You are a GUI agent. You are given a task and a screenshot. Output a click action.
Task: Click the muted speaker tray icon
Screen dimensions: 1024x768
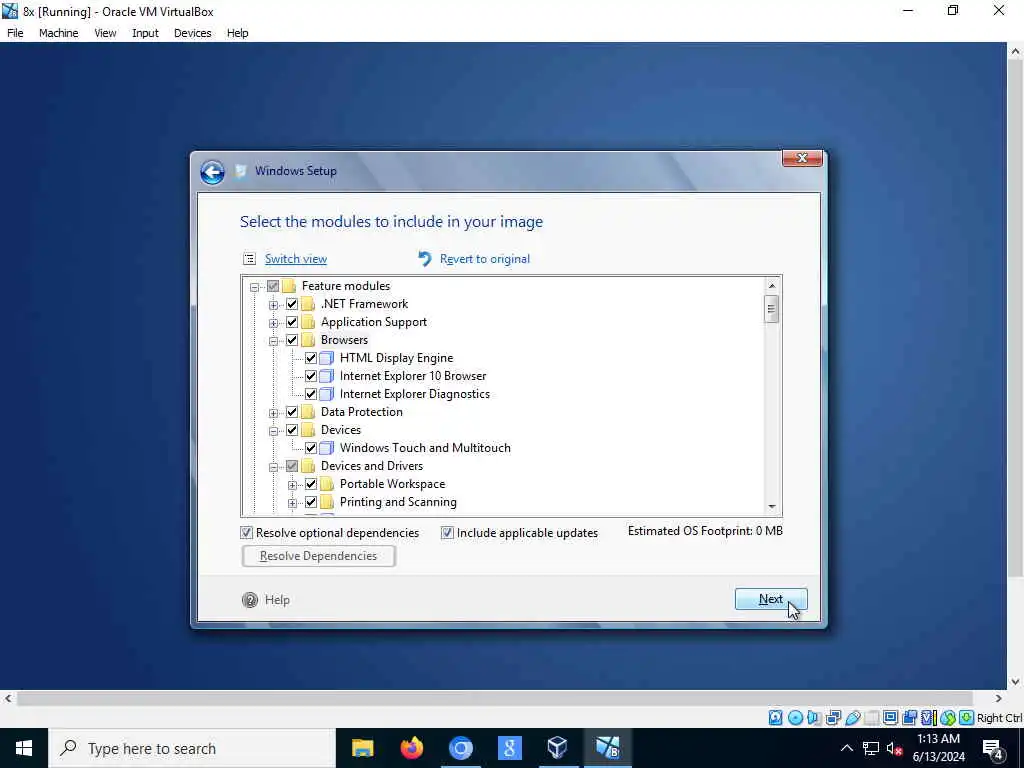pos(894,748)
